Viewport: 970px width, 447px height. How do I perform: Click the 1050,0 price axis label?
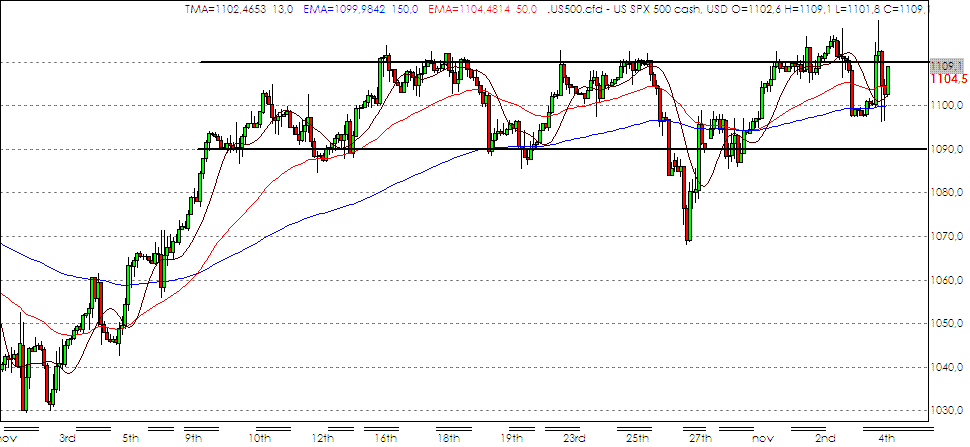click(948, 324)
